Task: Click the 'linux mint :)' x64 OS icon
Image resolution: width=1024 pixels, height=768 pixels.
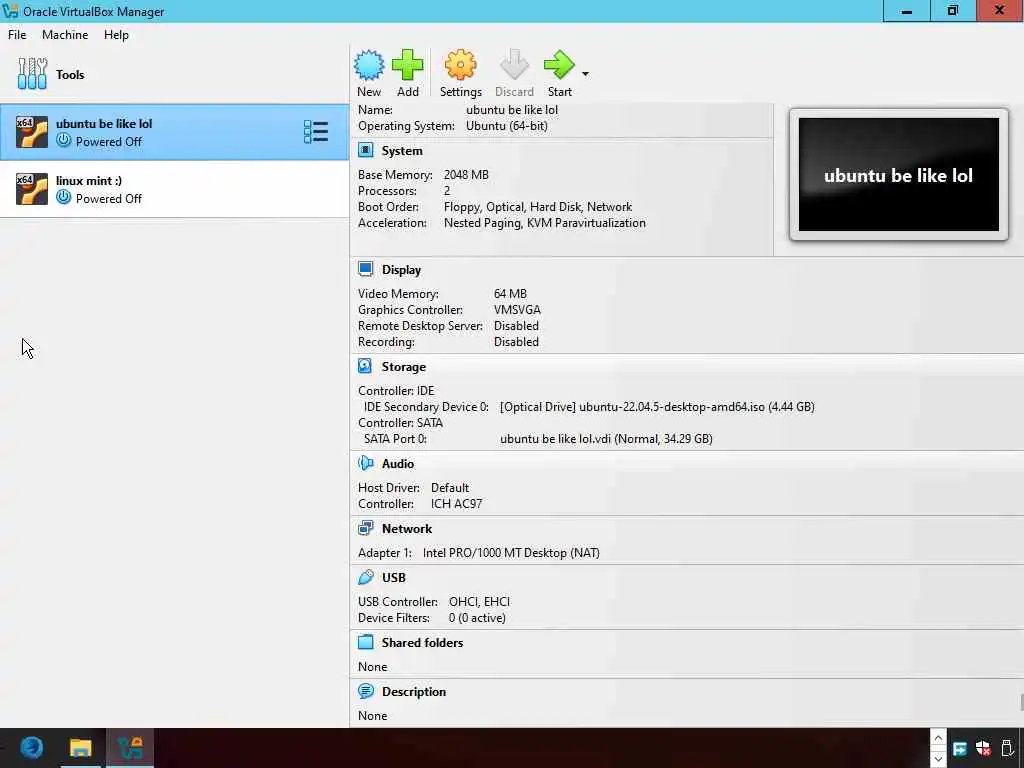Action: (31, 189)
